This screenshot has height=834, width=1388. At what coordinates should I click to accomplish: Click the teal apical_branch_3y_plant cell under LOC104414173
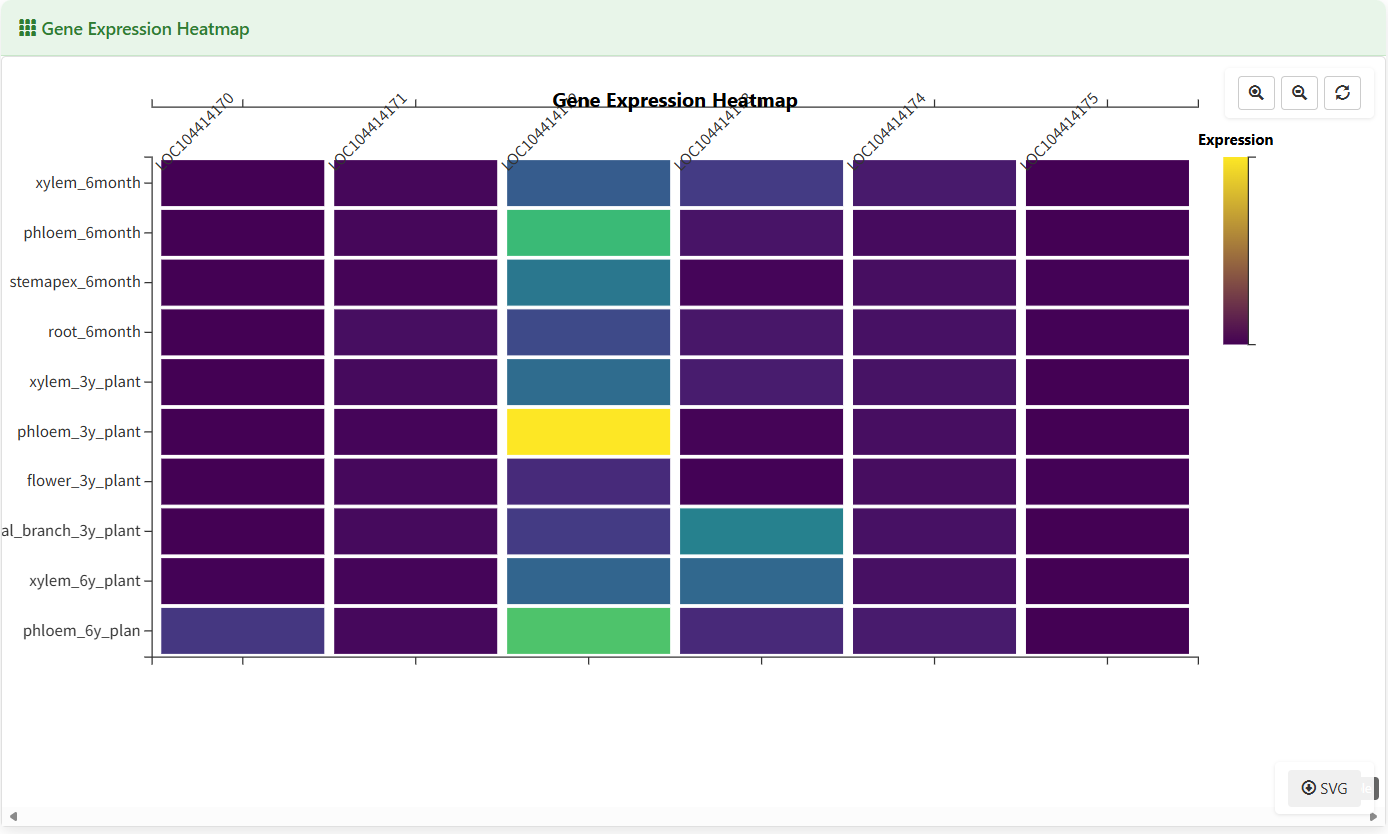click(x=761, y=530)
